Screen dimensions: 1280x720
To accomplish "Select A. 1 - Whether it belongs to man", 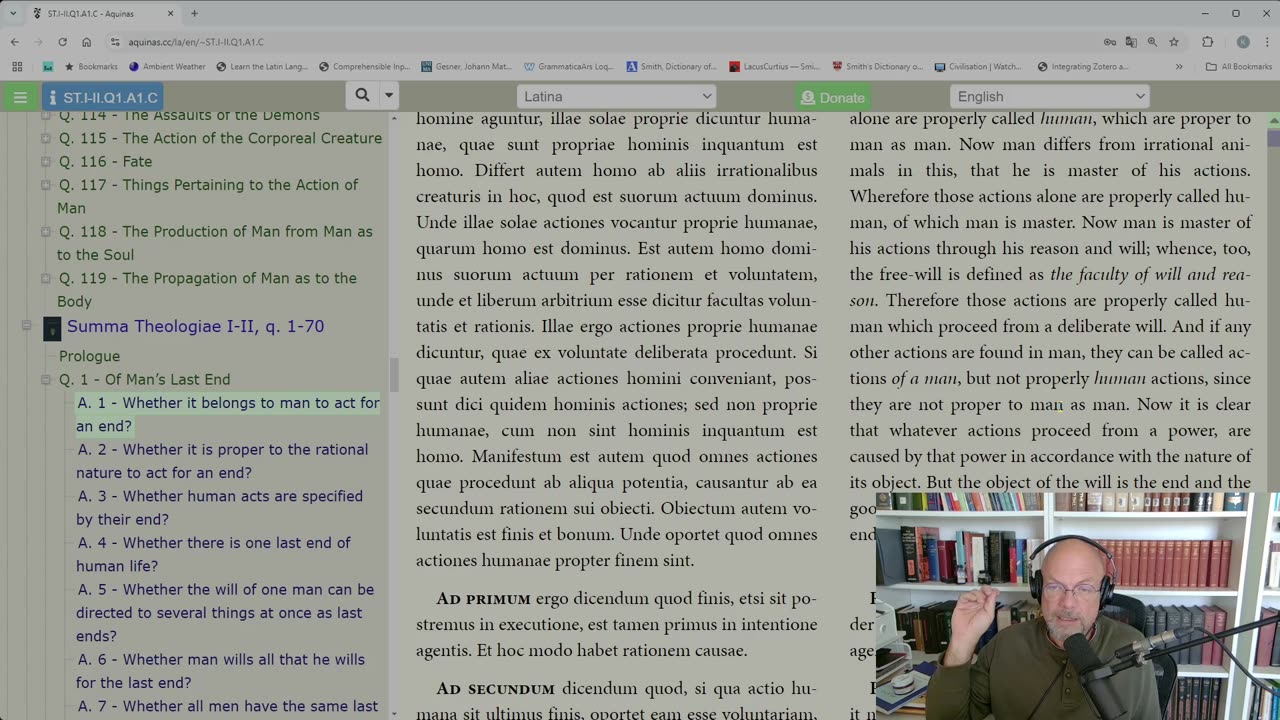I will 228,414.
